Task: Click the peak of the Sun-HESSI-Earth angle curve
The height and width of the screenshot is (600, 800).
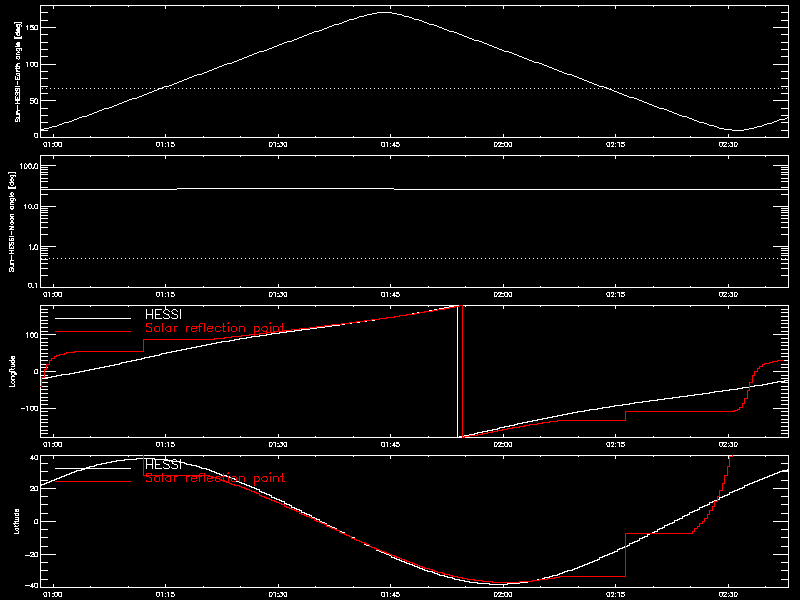Action: [x=384, y=13]
